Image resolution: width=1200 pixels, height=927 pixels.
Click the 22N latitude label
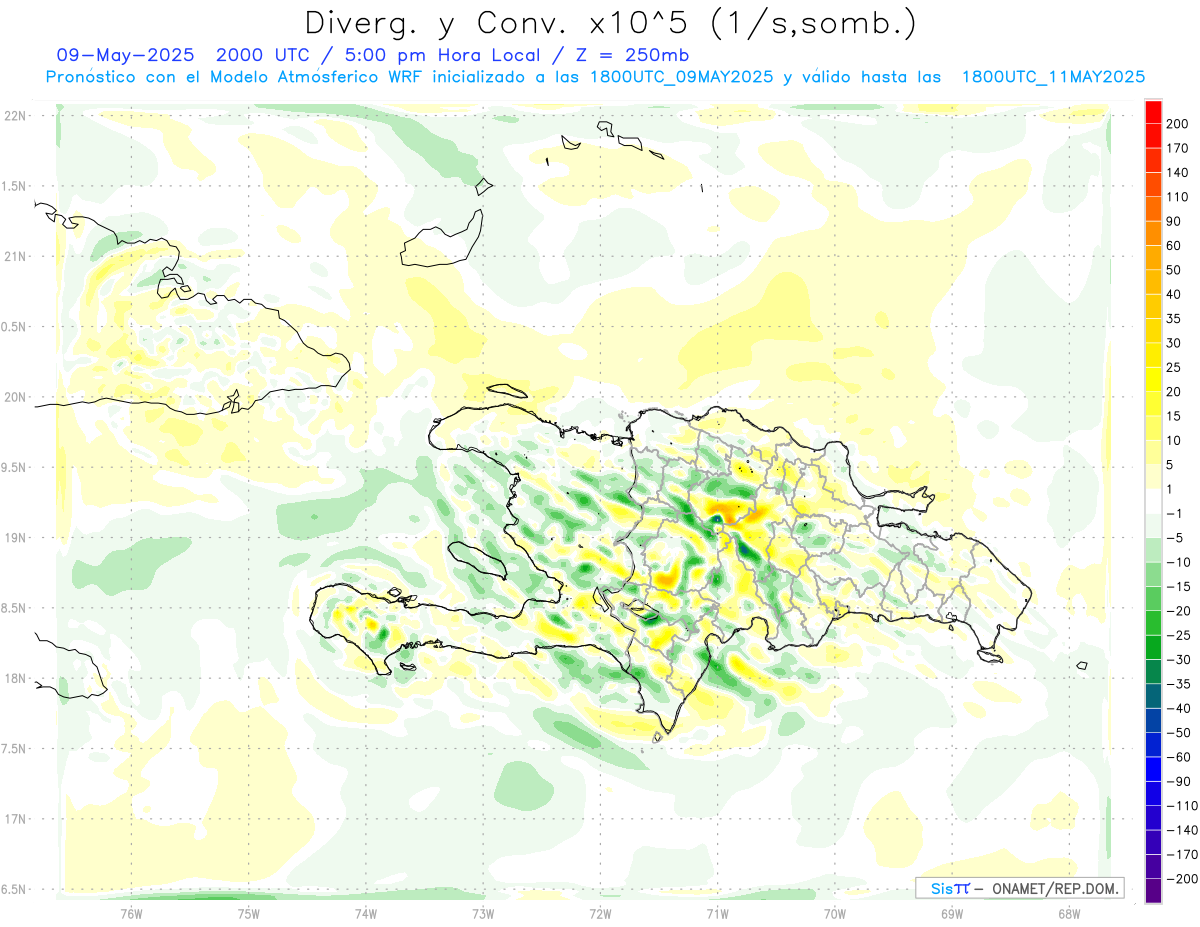(x=14, y=116)
